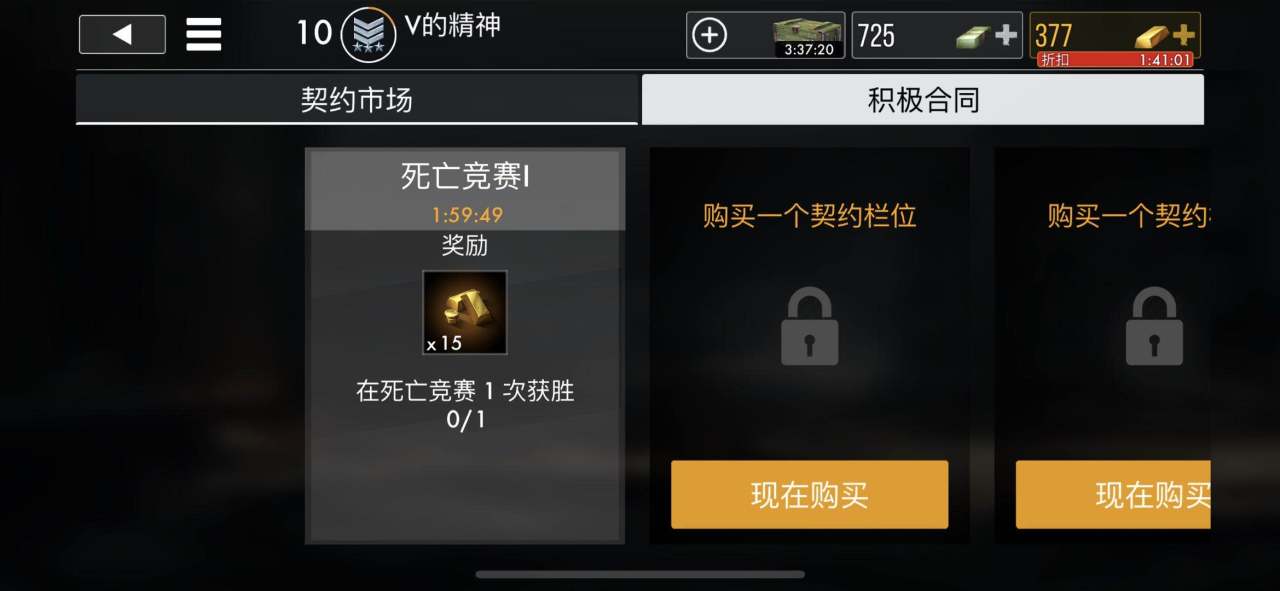Tap the 377 gold balance
Screen dimensions: 1280x591
click(x=1054, y=36)
